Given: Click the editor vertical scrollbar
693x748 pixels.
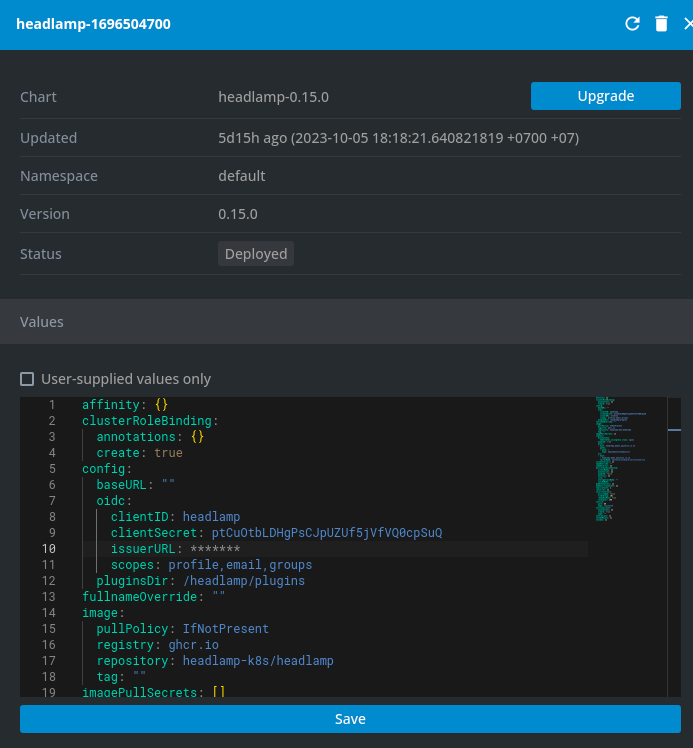Looking at the screenshot, I should pos(674,547).
